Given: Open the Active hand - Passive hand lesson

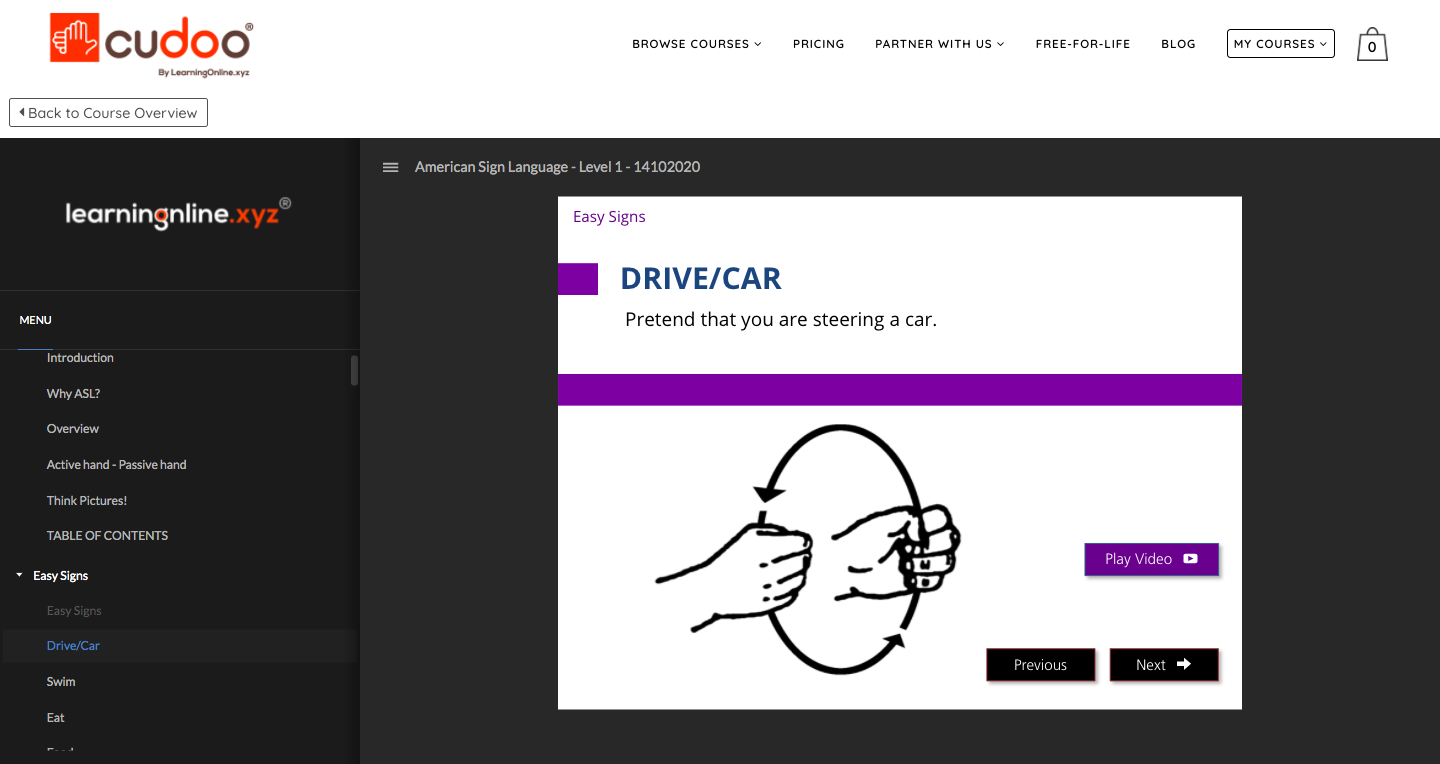Looking at the screenshot, I should pos(116,465).
